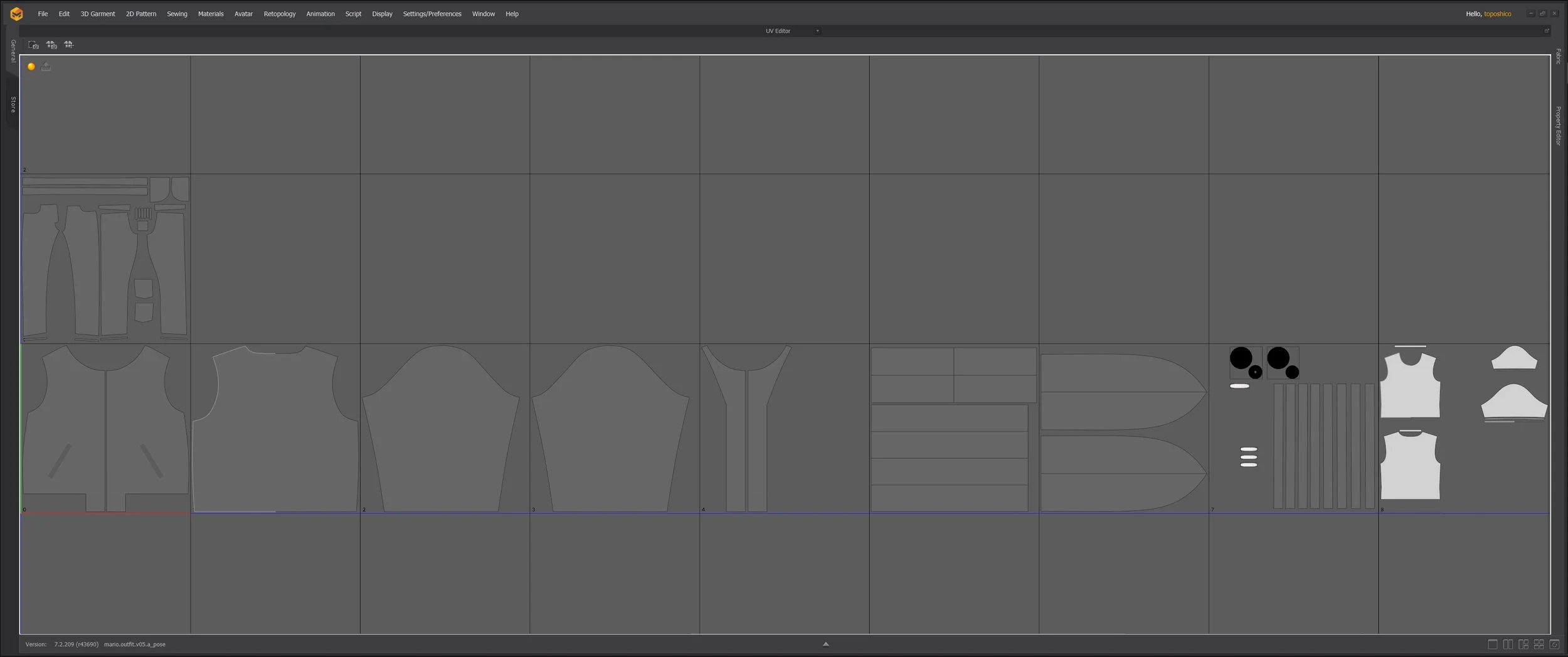Select the vertical strips pattern group
The width and height of the screenshot is (1568, 657).
tap(1323, 446)
